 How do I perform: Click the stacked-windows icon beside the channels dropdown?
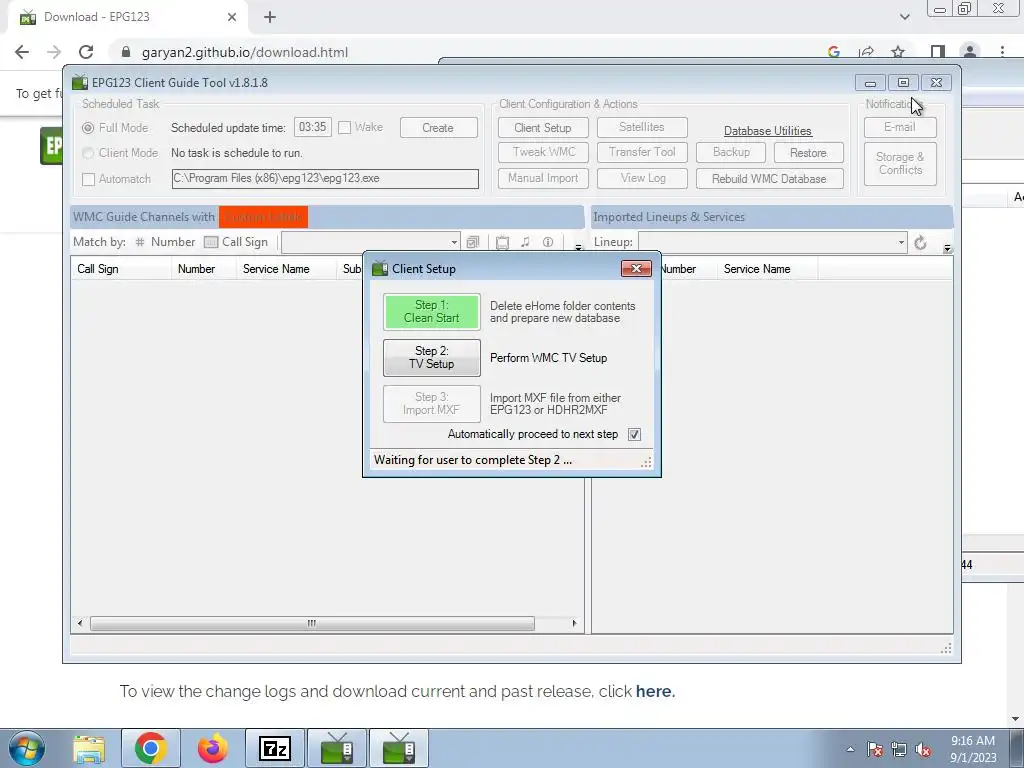(473, 242)
